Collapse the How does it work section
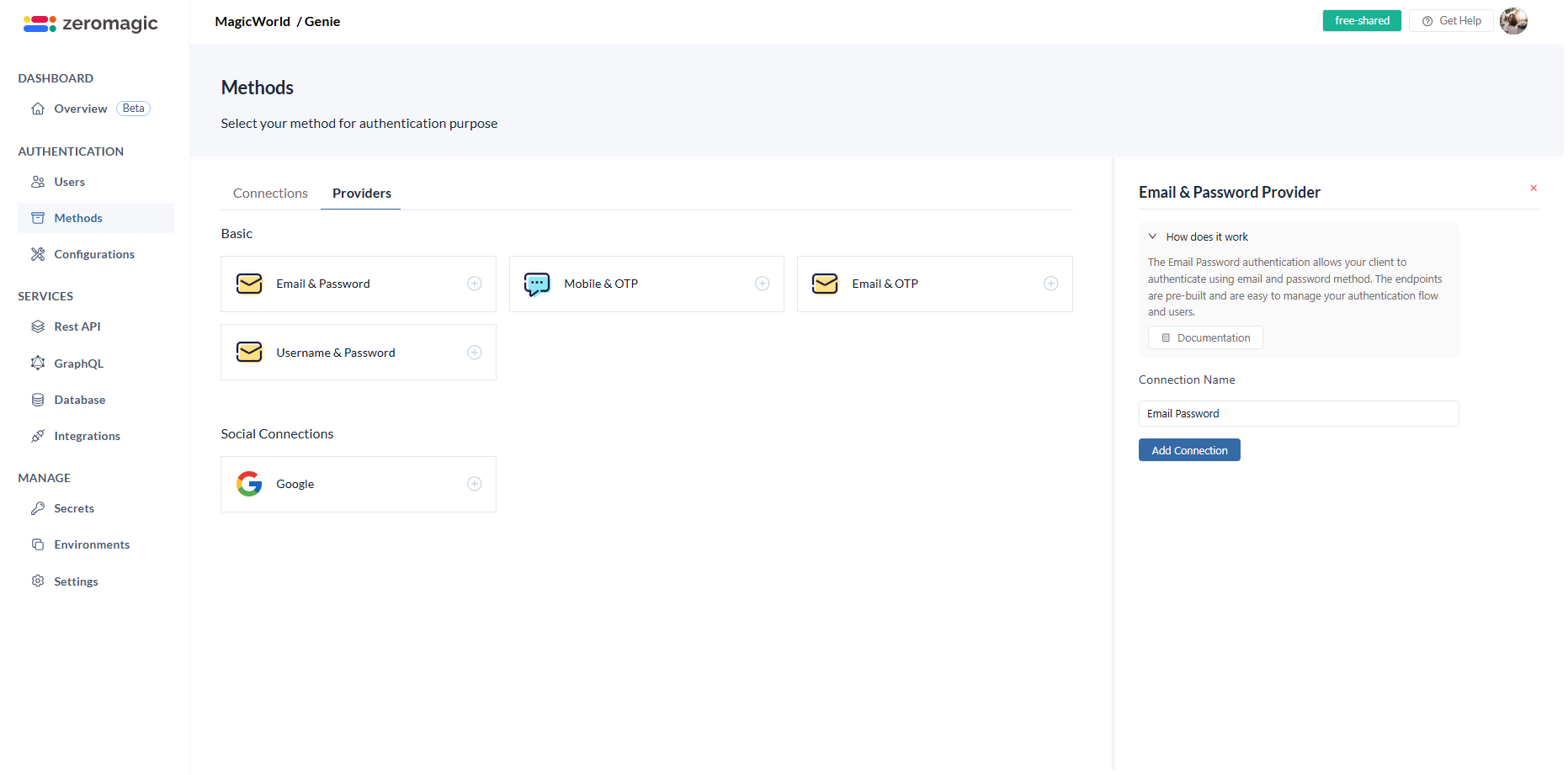Screen dimensions: 1568x775 [x=1153, y=236]
